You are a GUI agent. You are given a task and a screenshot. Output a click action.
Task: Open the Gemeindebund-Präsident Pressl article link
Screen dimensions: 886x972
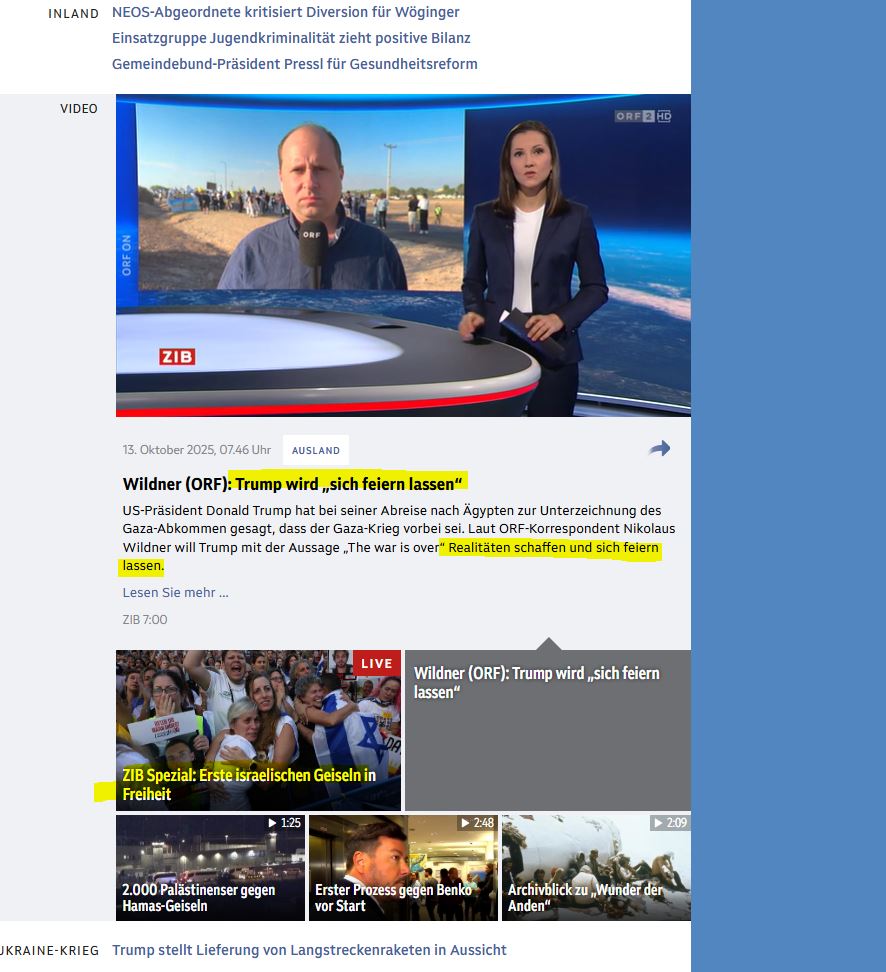295,64
